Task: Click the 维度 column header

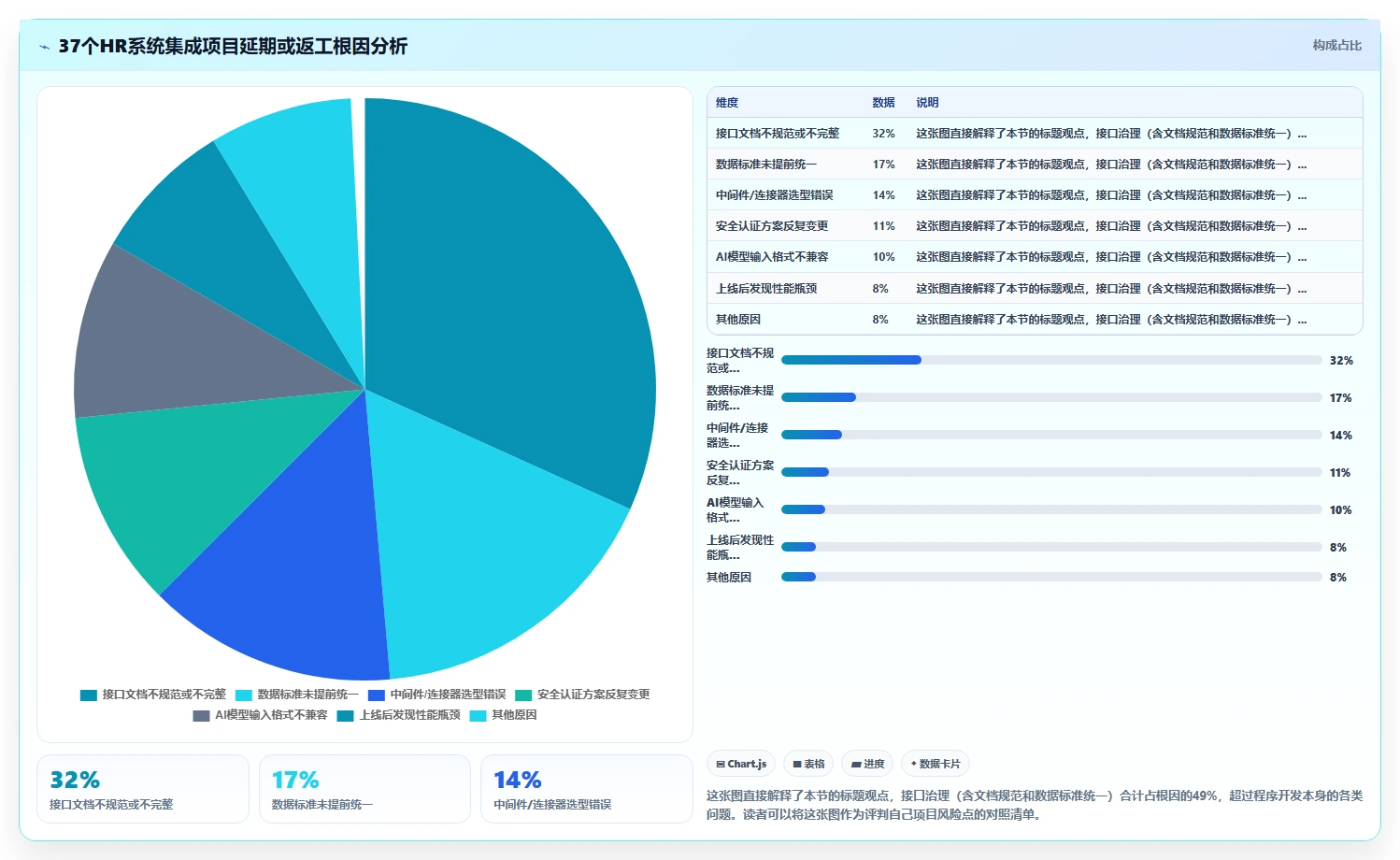Action: 727,103
